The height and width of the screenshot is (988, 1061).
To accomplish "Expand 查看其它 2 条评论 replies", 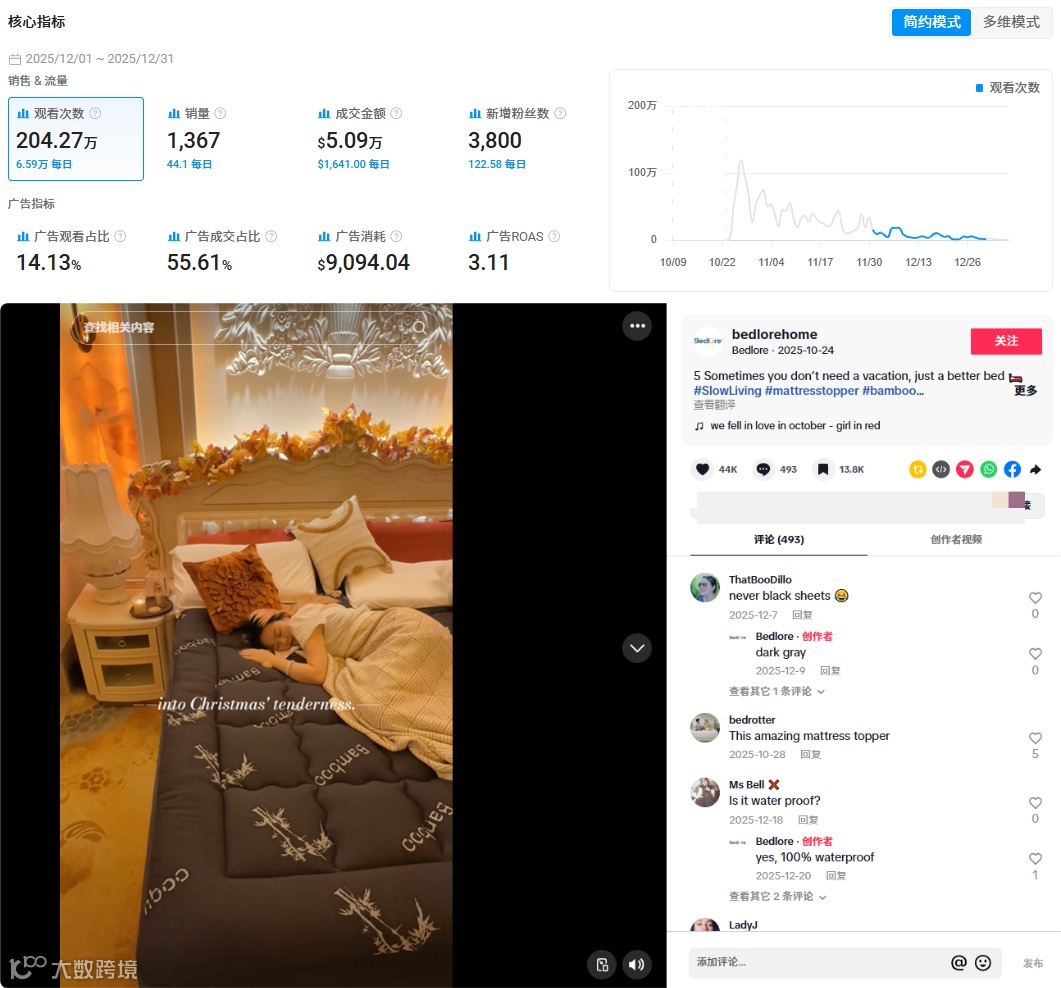I will (x=777, y=896).
